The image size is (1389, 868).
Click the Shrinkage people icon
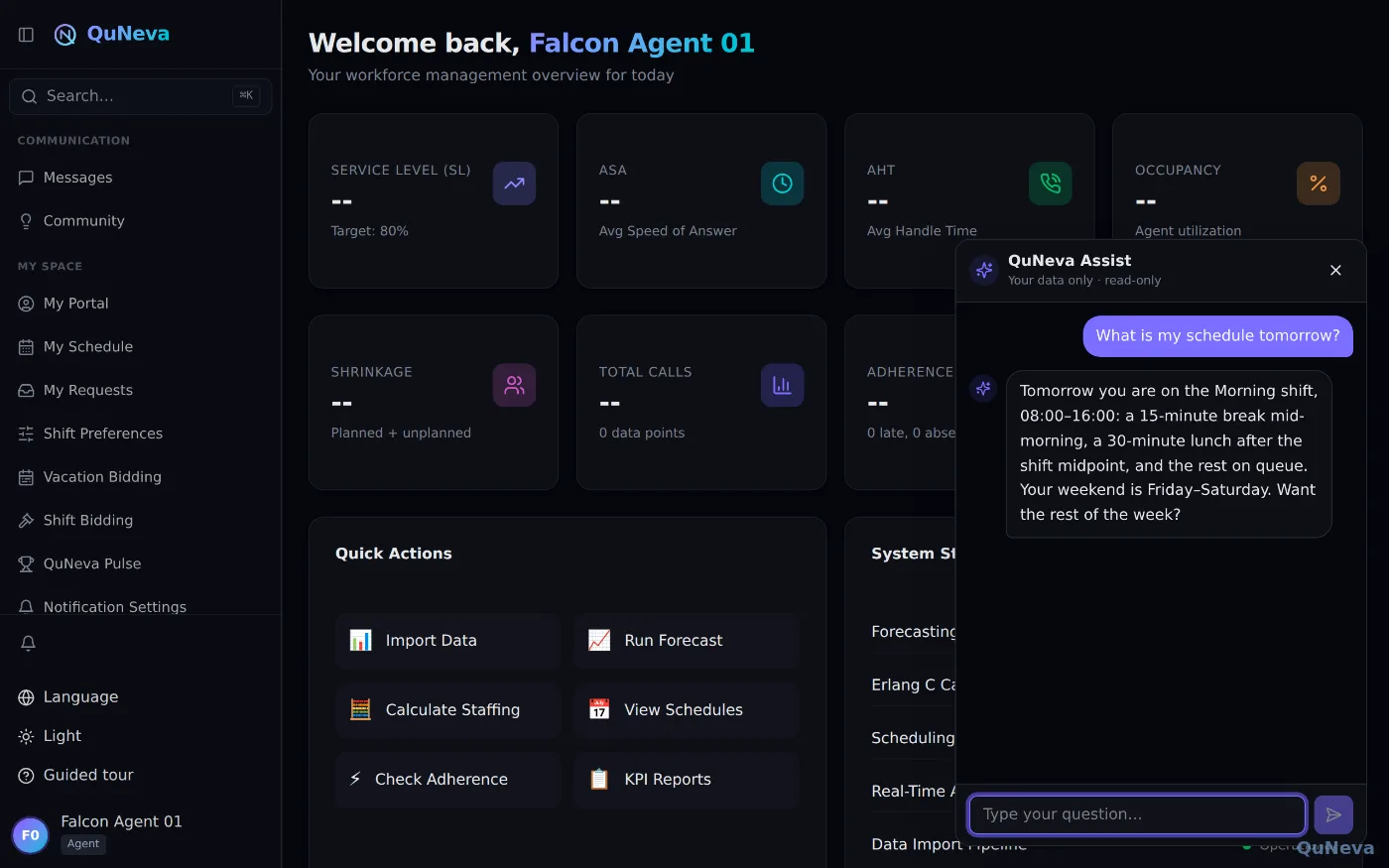click(x=514, y=385)
